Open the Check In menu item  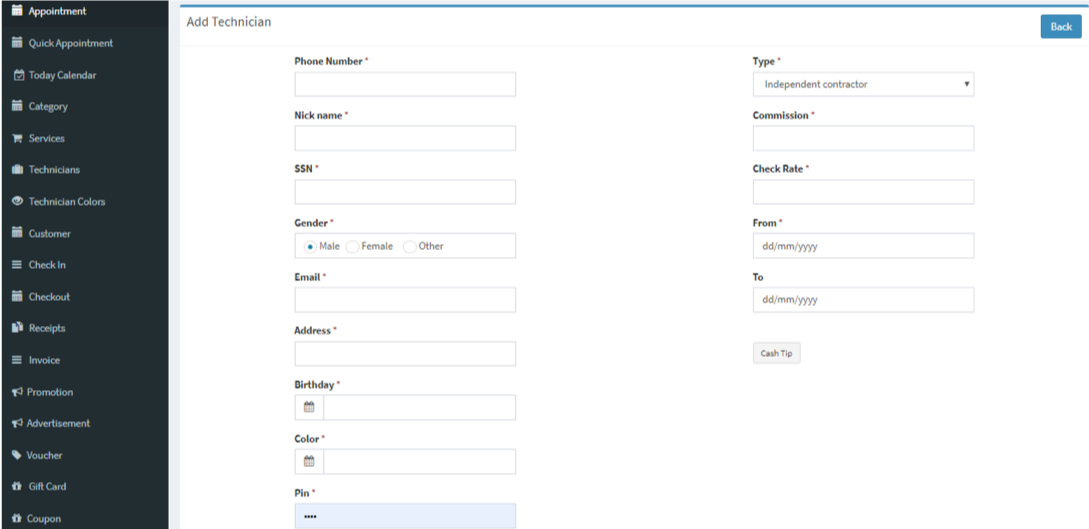tap(84, 264)
